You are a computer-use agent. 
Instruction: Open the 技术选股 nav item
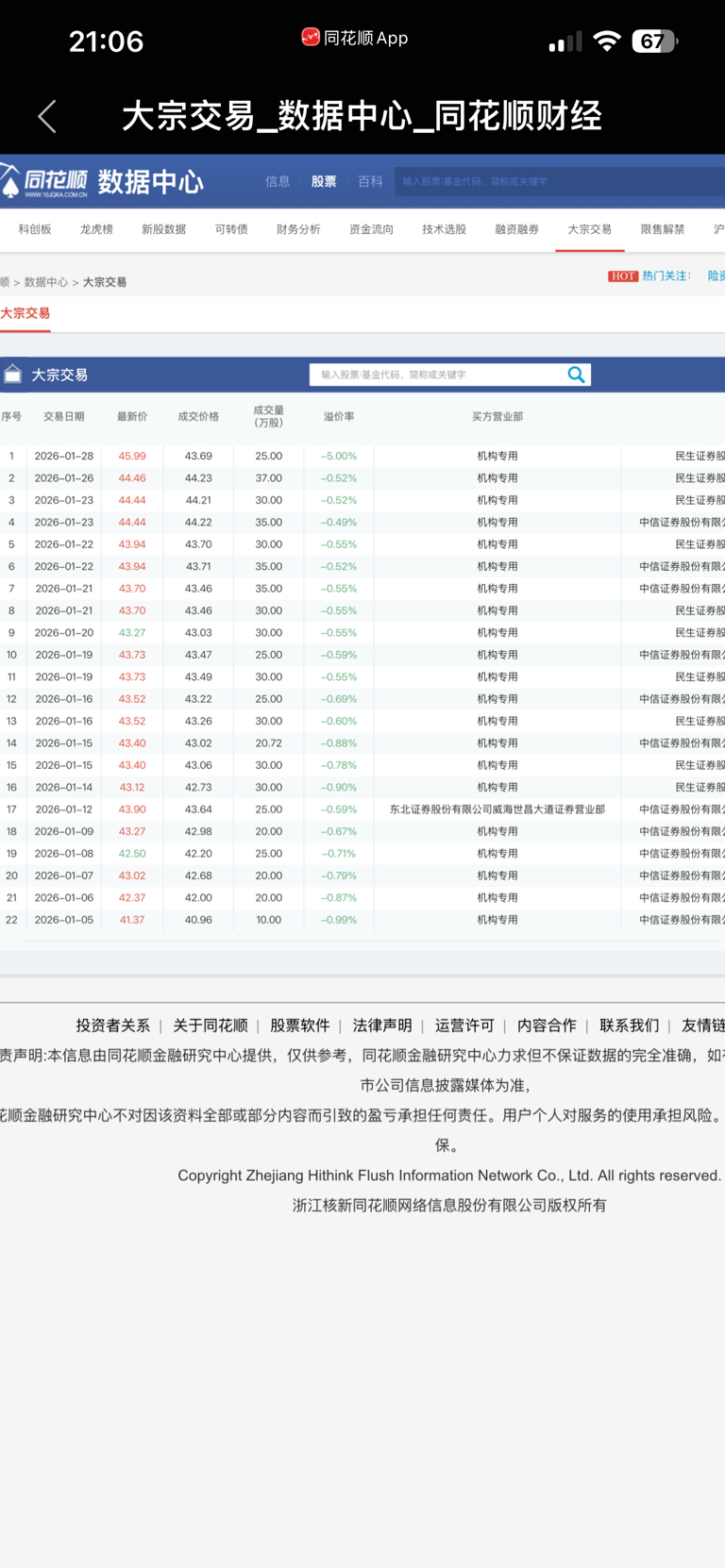pyautogui.click(x=444, y=229)
